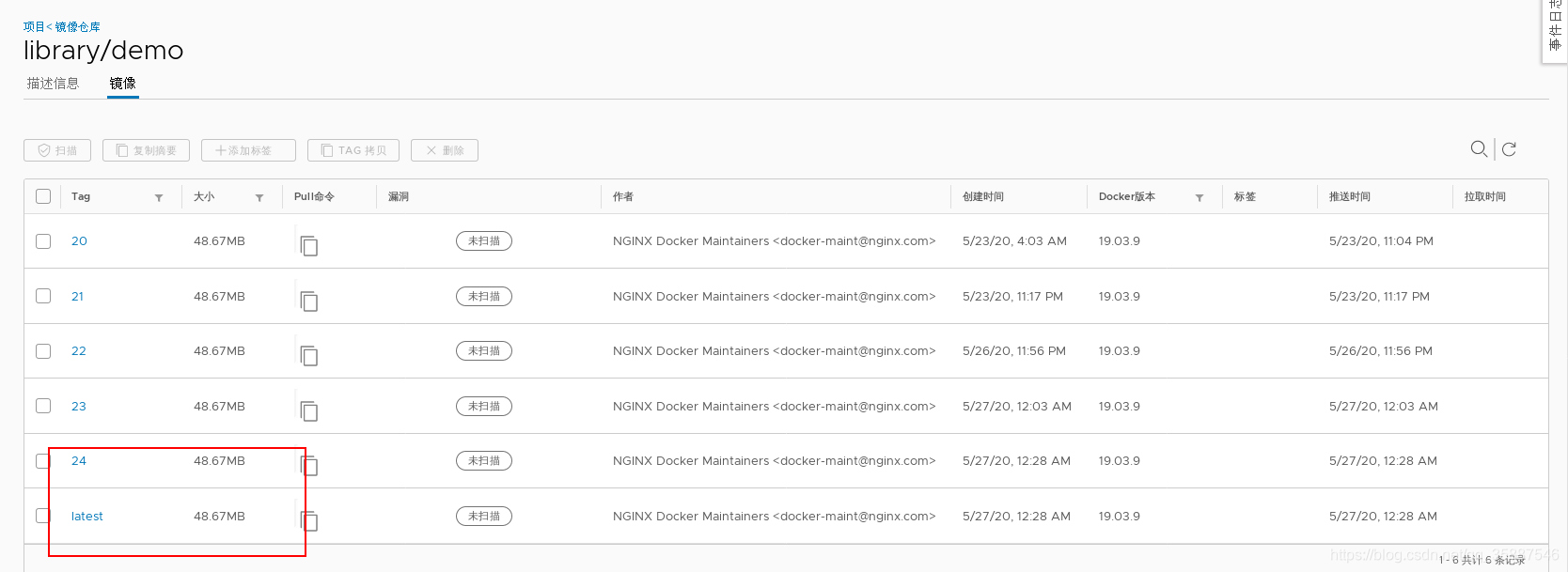
Task: Open the latest tag link
Action: 87,516
